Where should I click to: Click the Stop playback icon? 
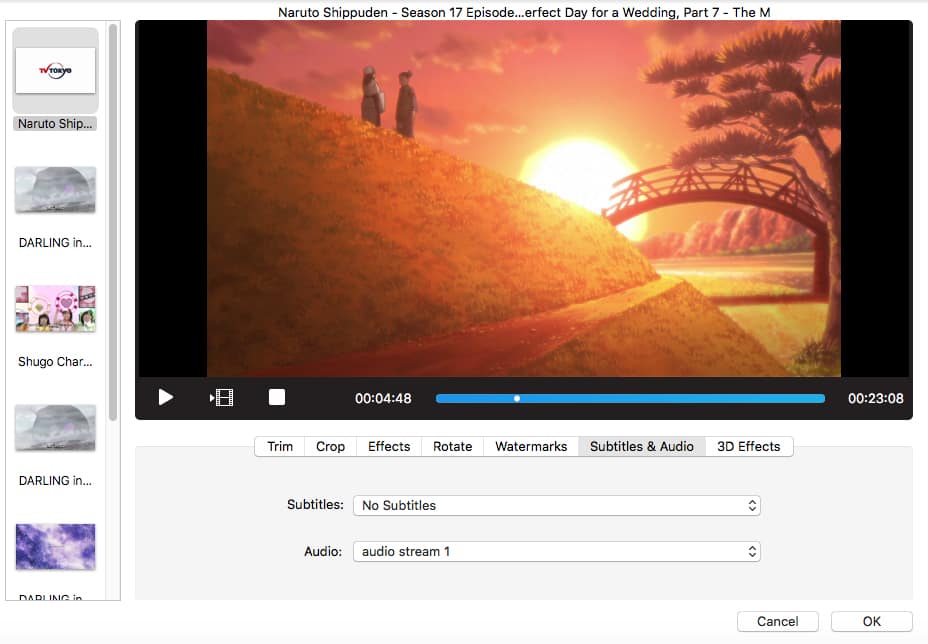(276, 397)
